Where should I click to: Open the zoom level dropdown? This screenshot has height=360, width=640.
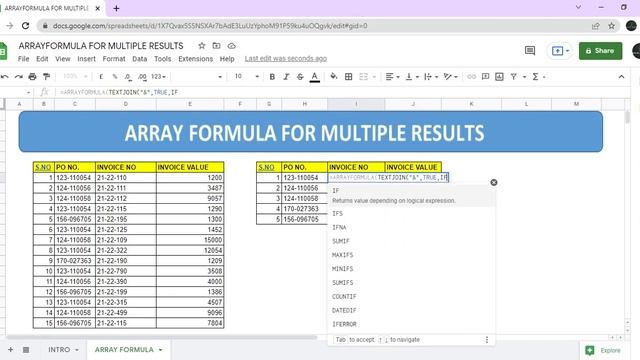75,77
